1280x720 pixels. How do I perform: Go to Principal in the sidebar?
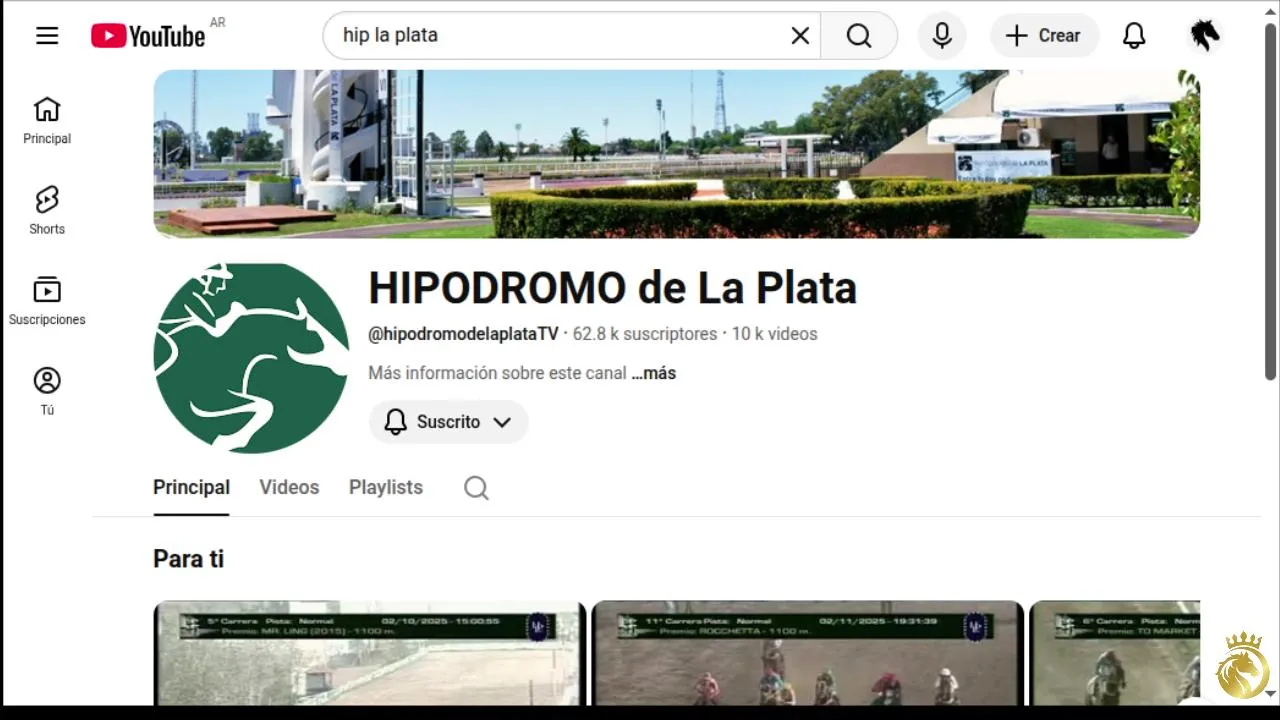tap(47, 121)
